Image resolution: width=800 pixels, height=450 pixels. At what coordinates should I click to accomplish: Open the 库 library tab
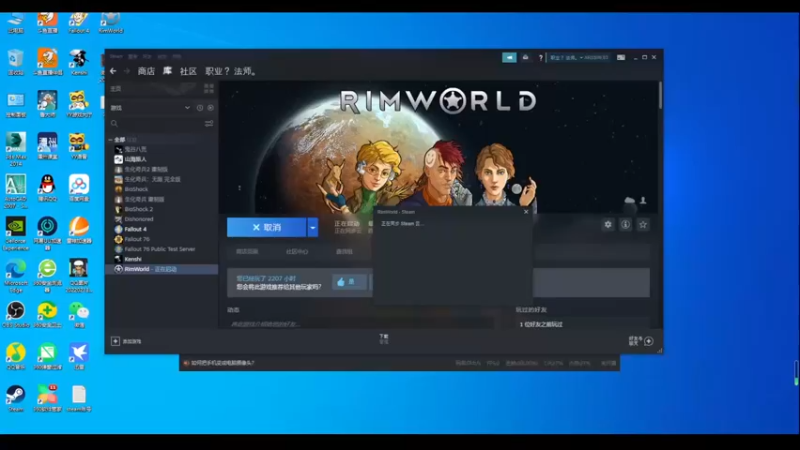coord(167,71)
